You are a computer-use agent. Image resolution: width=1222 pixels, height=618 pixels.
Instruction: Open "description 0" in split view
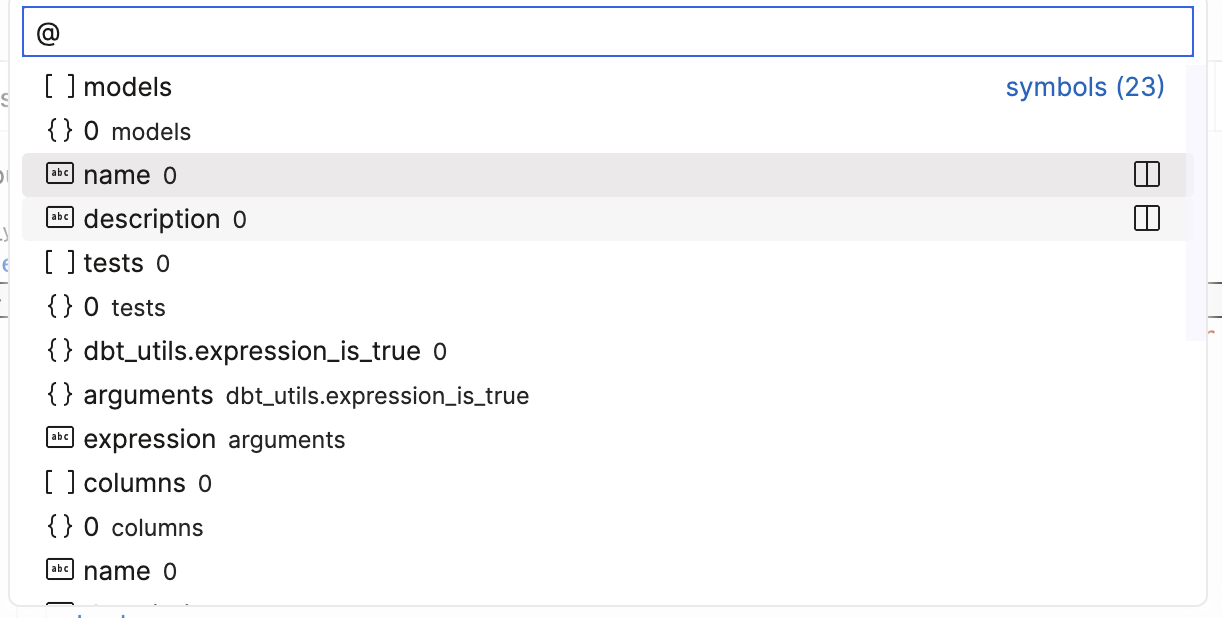pos(1146,218)
